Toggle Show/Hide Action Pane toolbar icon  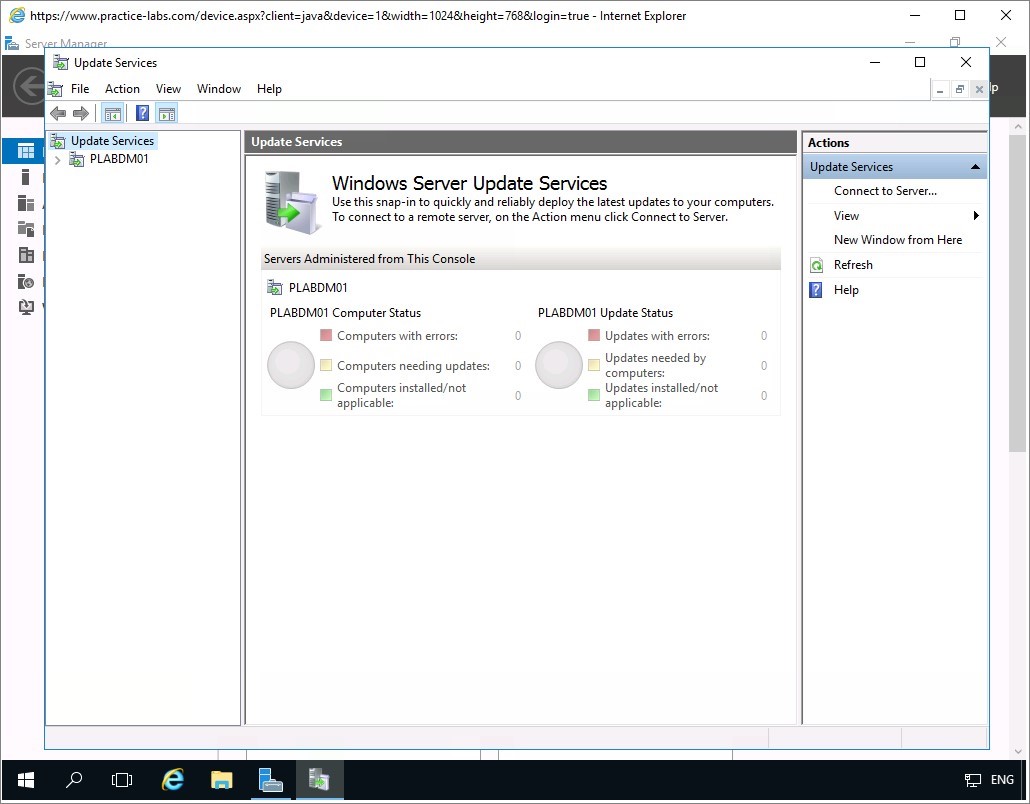(x=166, y=113)
